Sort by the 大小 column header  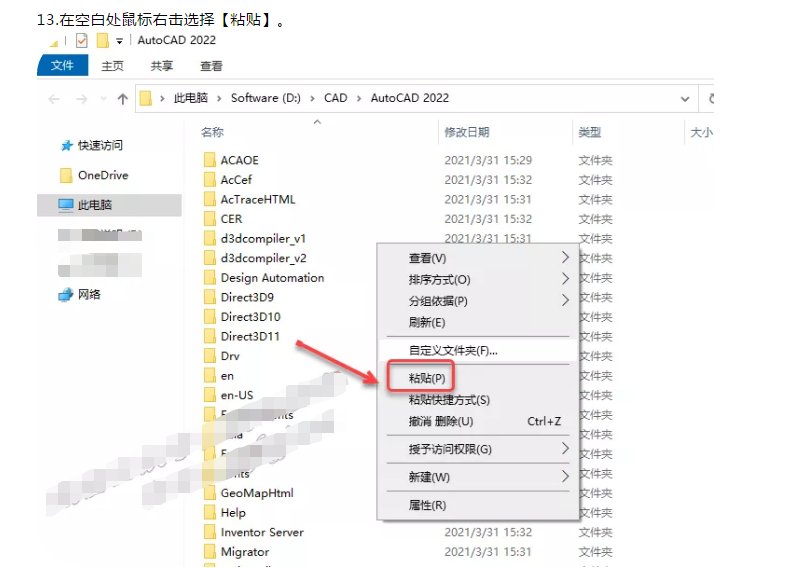[701, 132]
